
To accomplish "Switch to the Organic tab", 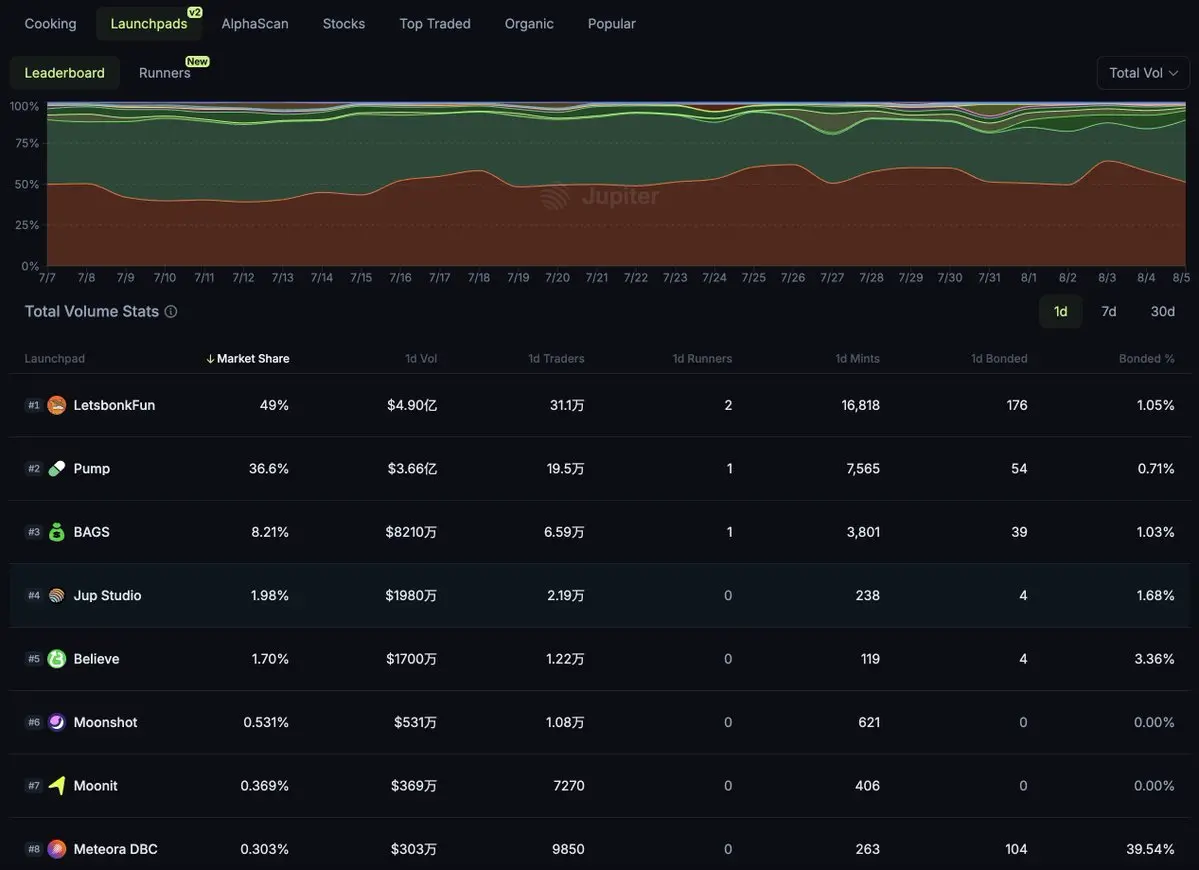I will pyautogui.click(x=529, y=24).
